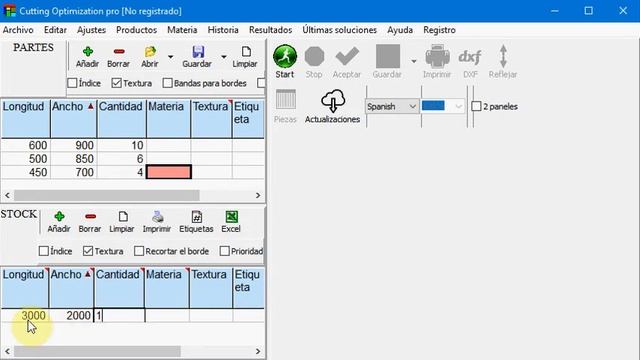Image resolution: width=640 pixels, height=360 pixels.
Task: Click STOCK Materia column header
Action: pos(167,287)
